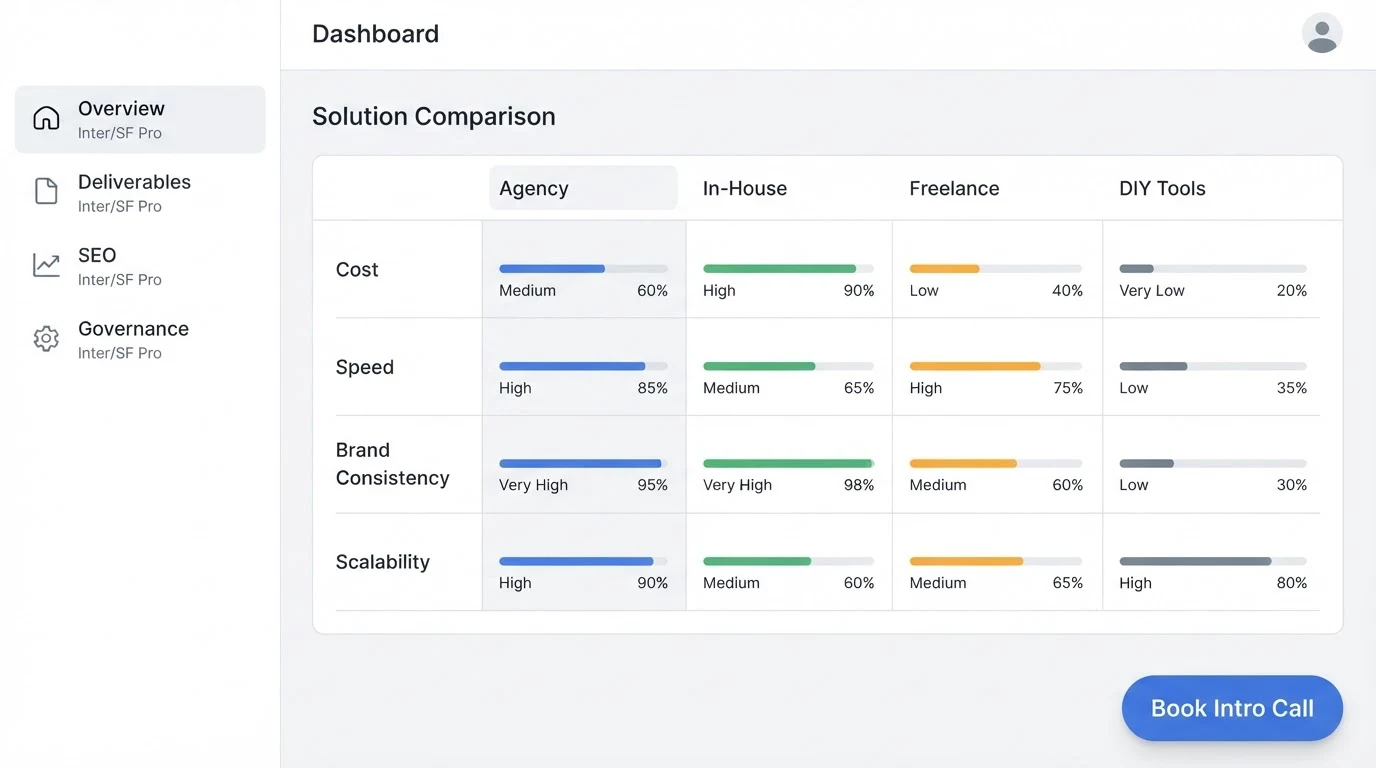Go to Deliverables in the sidebar

point(140,192)
